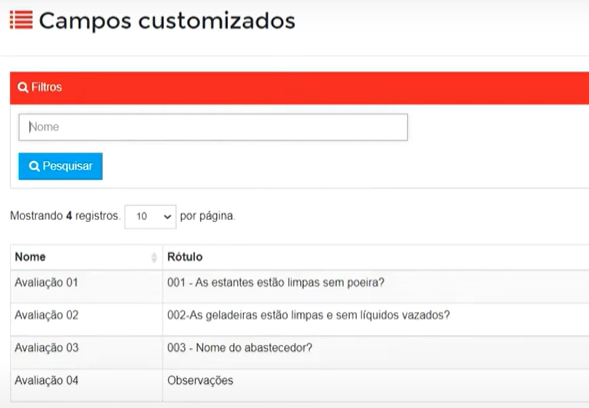
Task: Click the Rótulo column header
Action: pyautogui.click(x=185, y=257)
